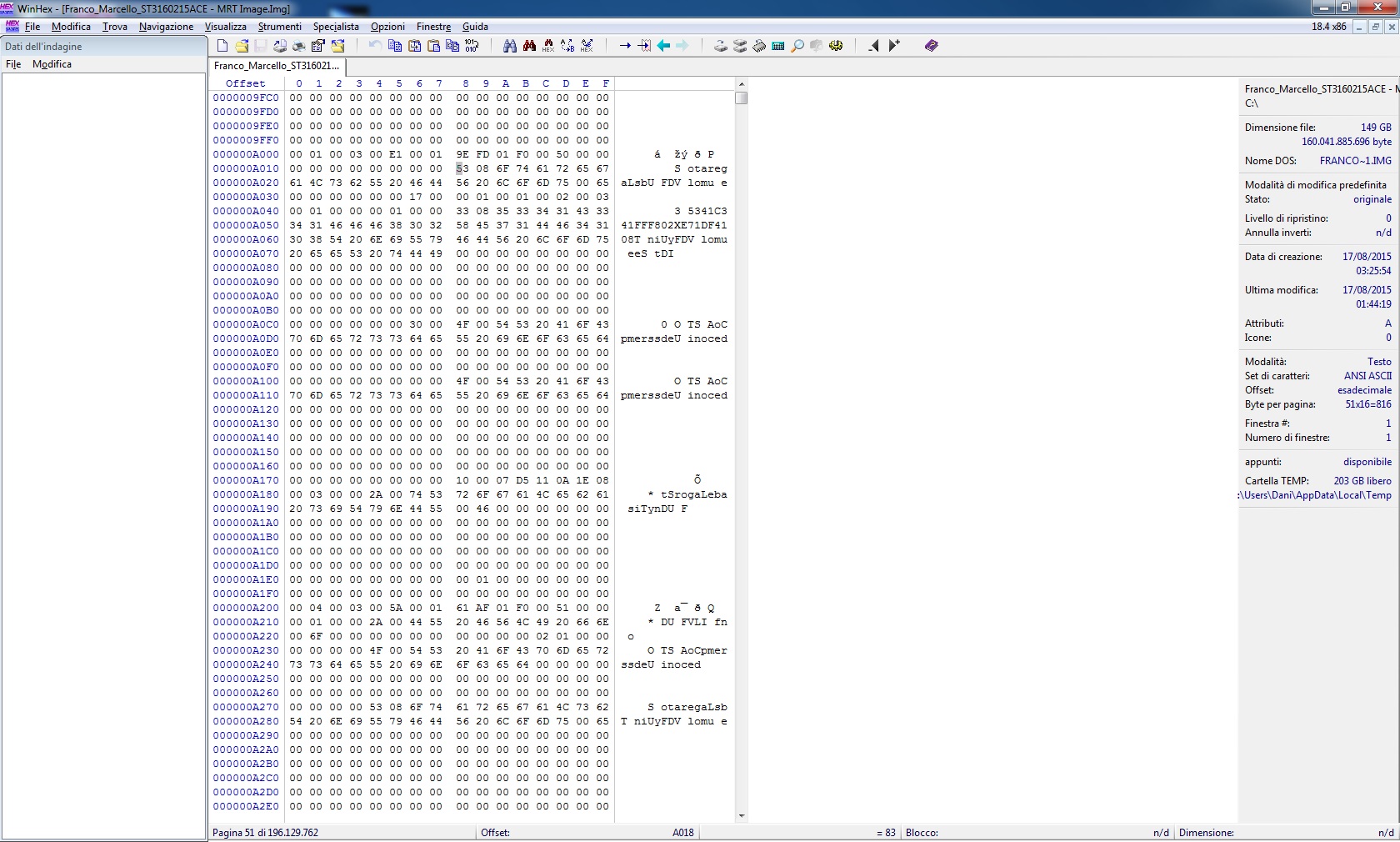Click ASCII text '41FFF802XE71DF41'
Viewport: 1400px width, 842px height.
(674, 225)
